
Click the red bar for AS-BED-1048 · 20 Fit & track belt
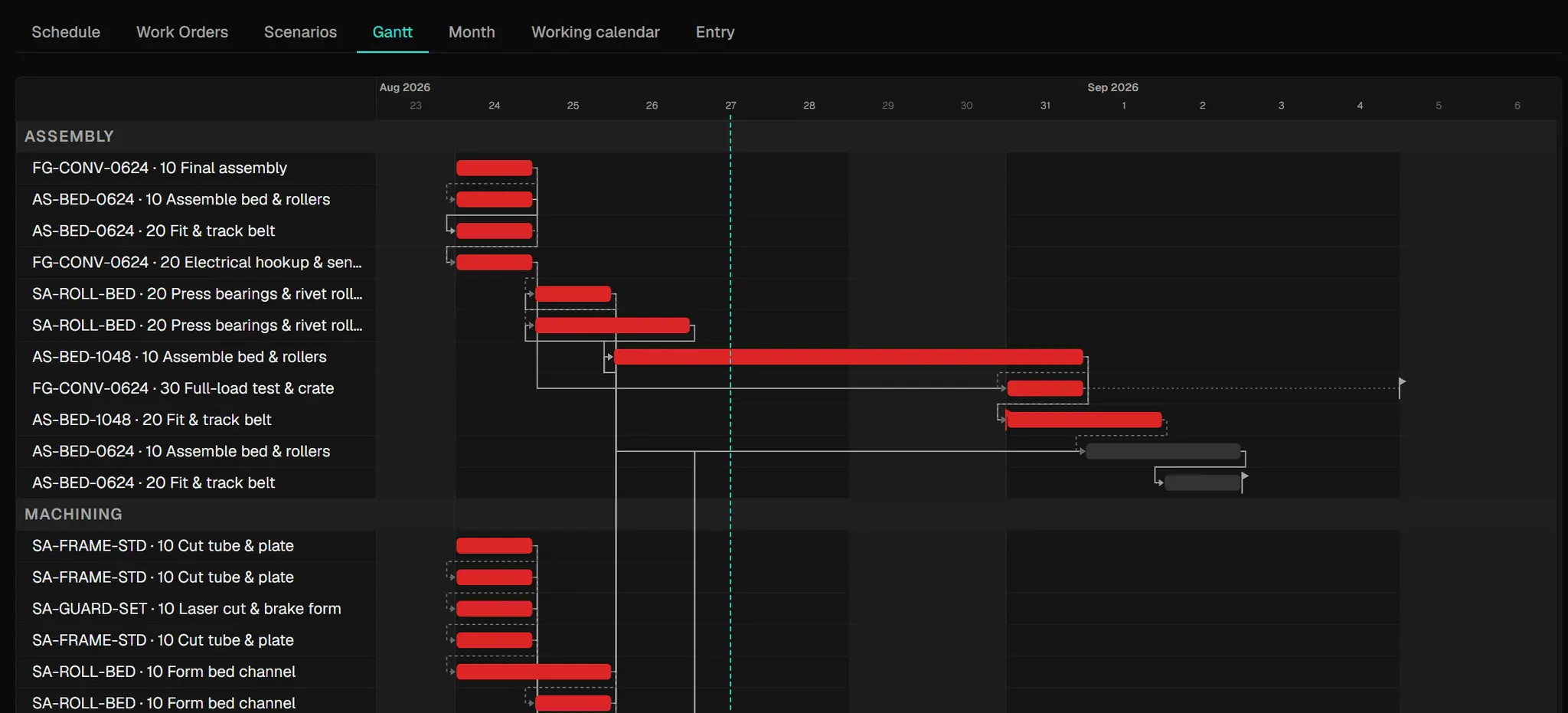(1084, 420)
